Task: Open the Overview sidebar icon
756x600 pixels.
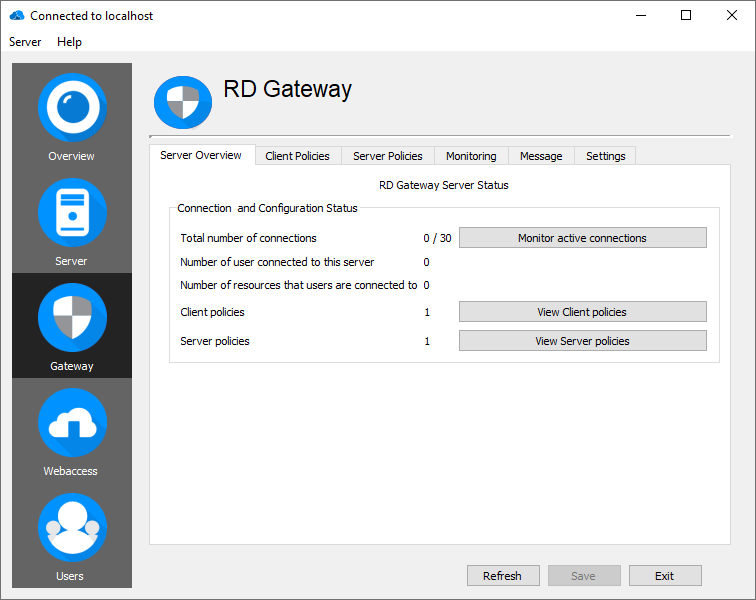Action: point(72,107)
